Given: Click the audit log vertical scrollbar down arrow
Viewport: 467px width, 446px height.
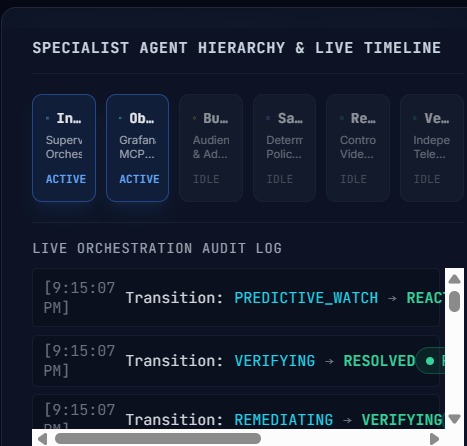Looking at the screenshot, I should [x=454, y=418].
